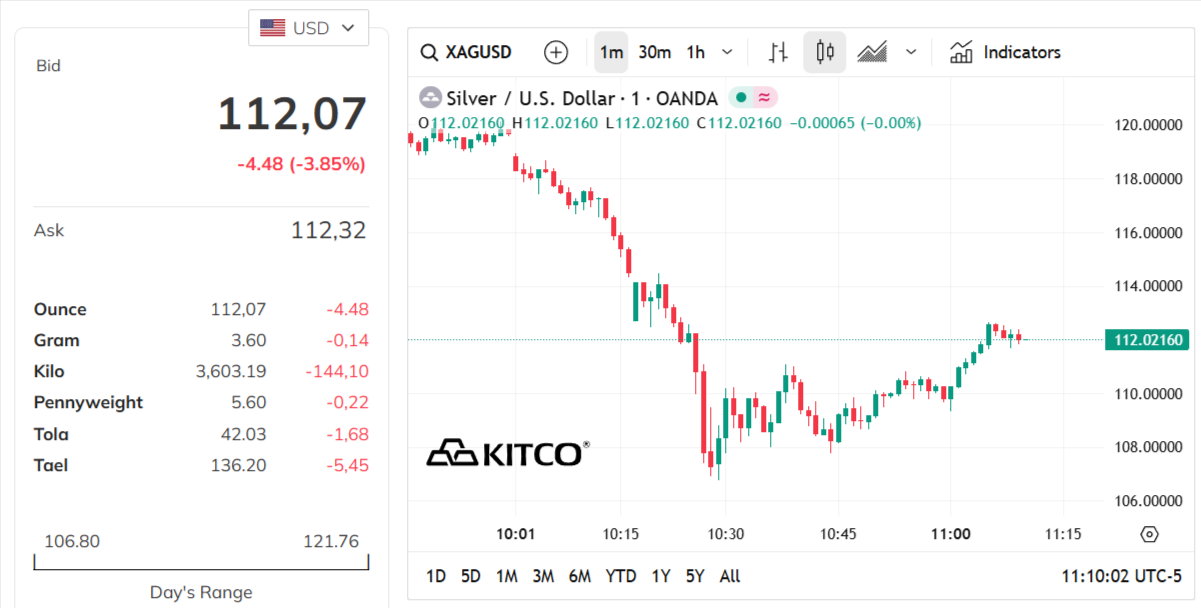This screenshot has width=1201, height=608.
Task: Select the Candles chart style icon
Action: (825, 52)
